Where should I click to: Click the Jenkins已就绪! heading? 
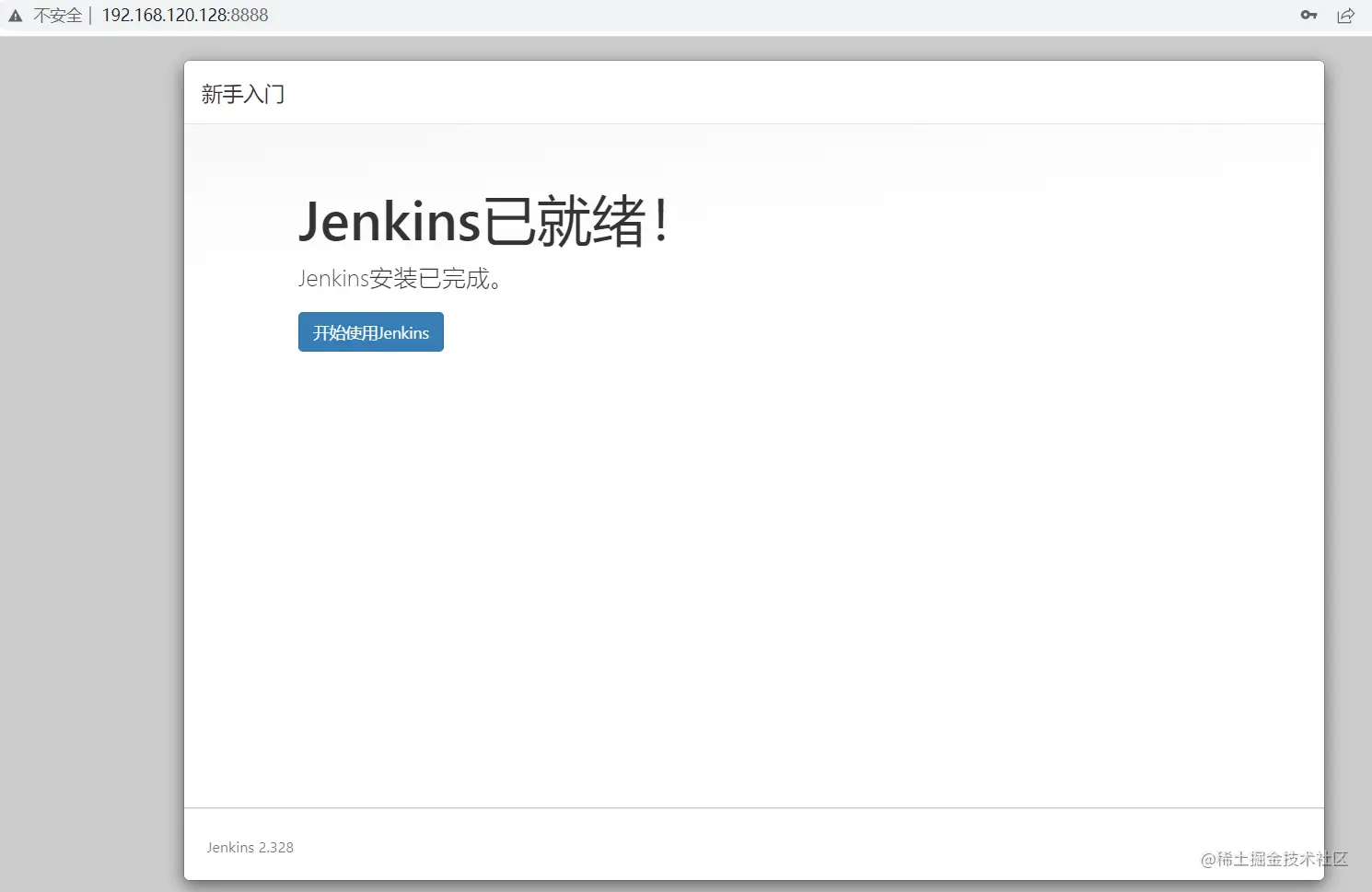(484, 222)
